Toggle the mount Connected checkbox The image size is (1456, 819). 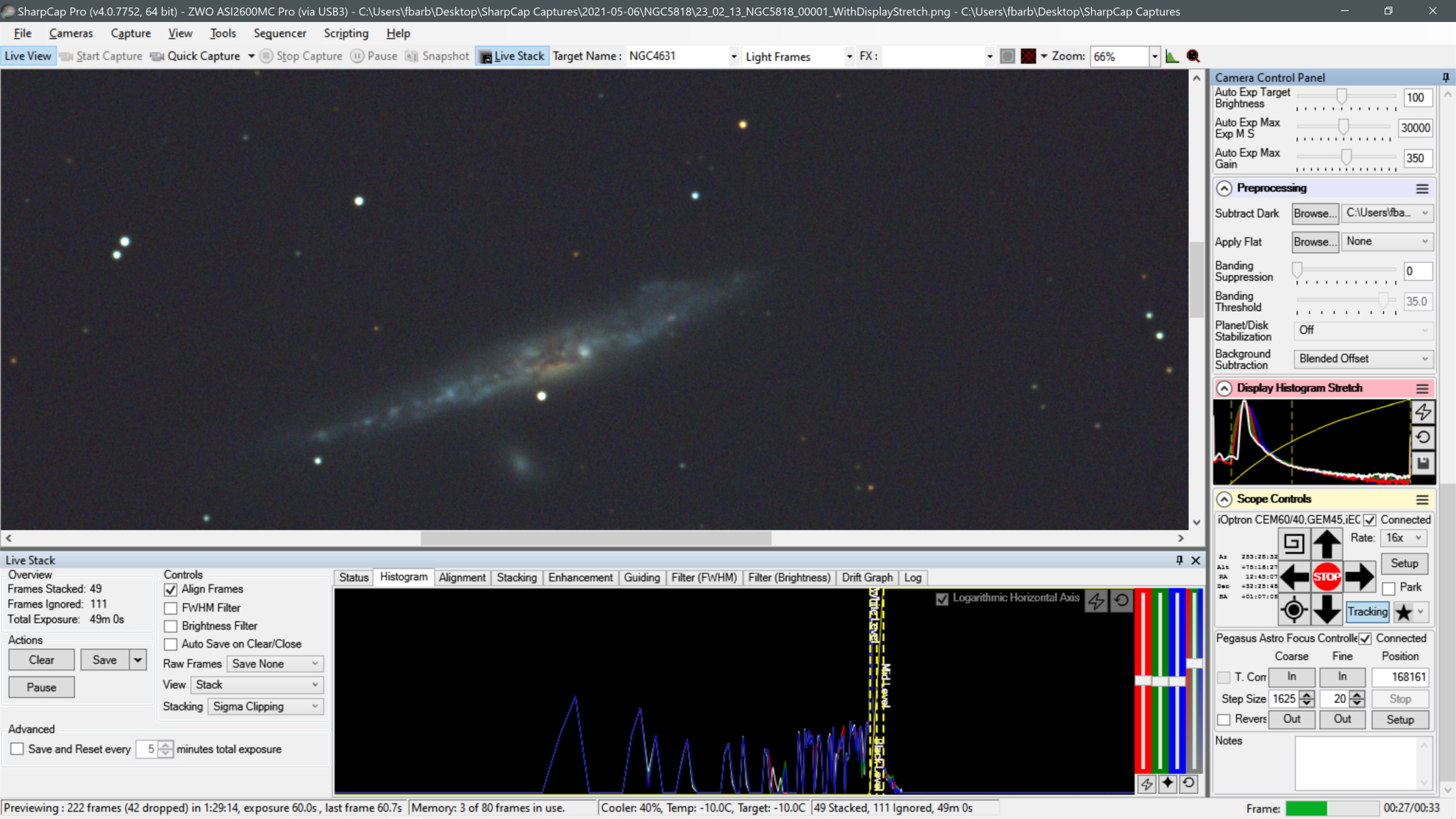coord(1370,521)
